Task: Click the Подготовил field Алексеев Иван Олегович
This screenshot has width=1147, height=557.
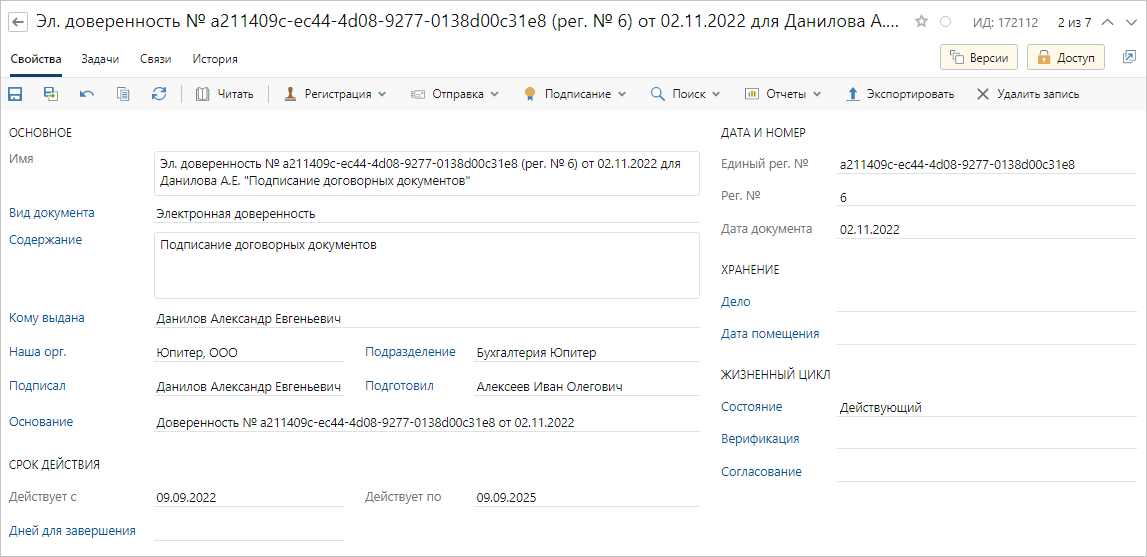Action: coord(587,386)
